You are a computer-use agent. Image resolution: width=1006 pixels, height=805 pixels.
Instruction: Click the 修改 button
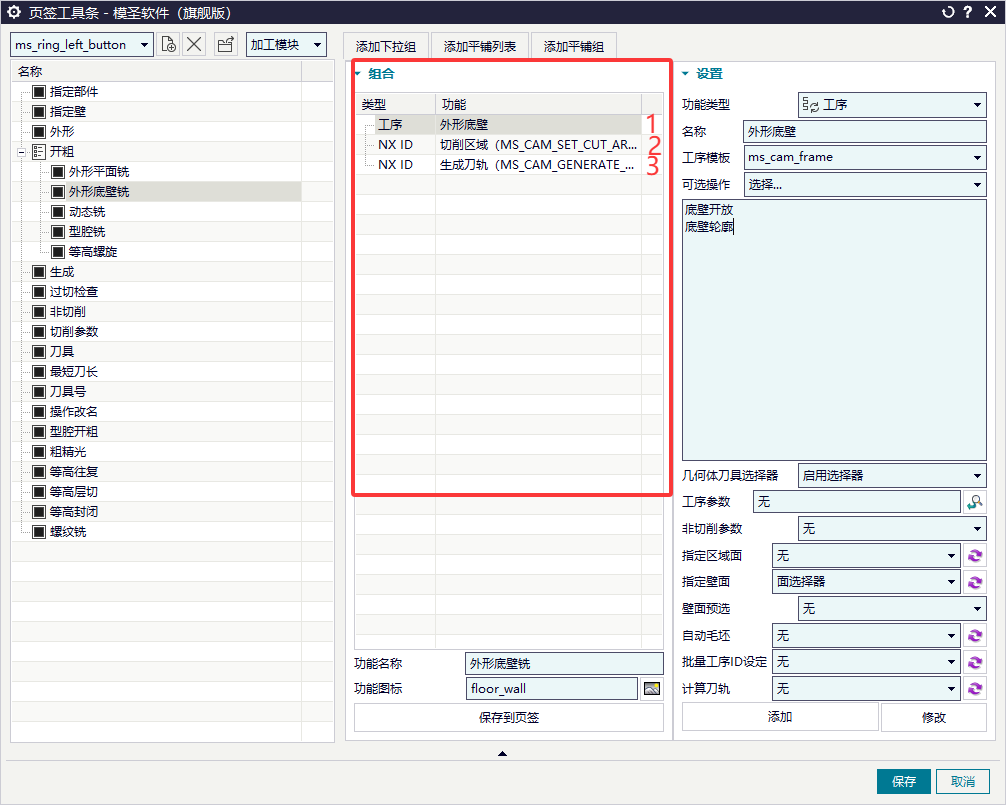(x=934, y=717)
